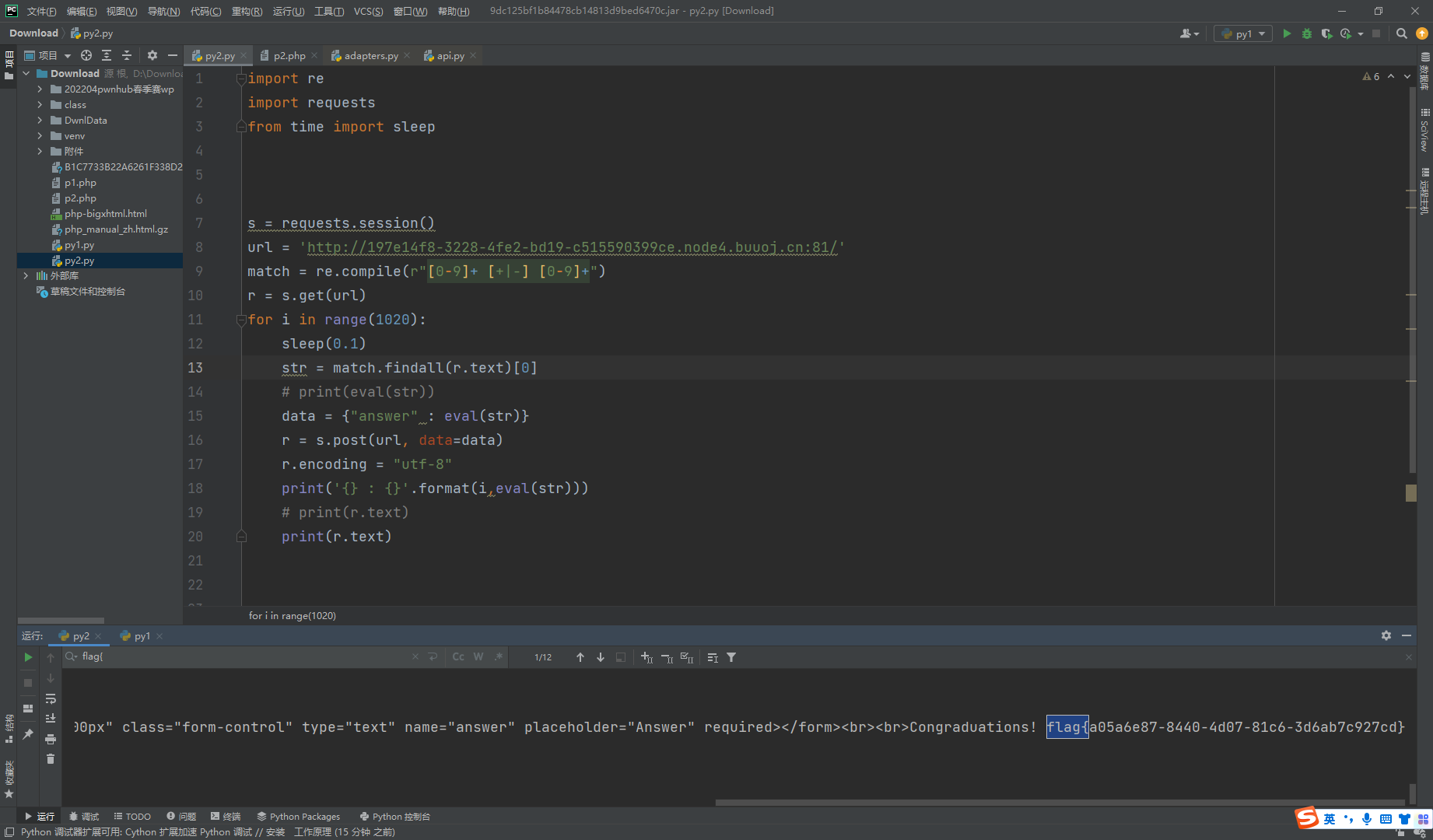The image size is (1433, 840).
Task: Open the Python Packages tool window
Action: click(299, 816)
